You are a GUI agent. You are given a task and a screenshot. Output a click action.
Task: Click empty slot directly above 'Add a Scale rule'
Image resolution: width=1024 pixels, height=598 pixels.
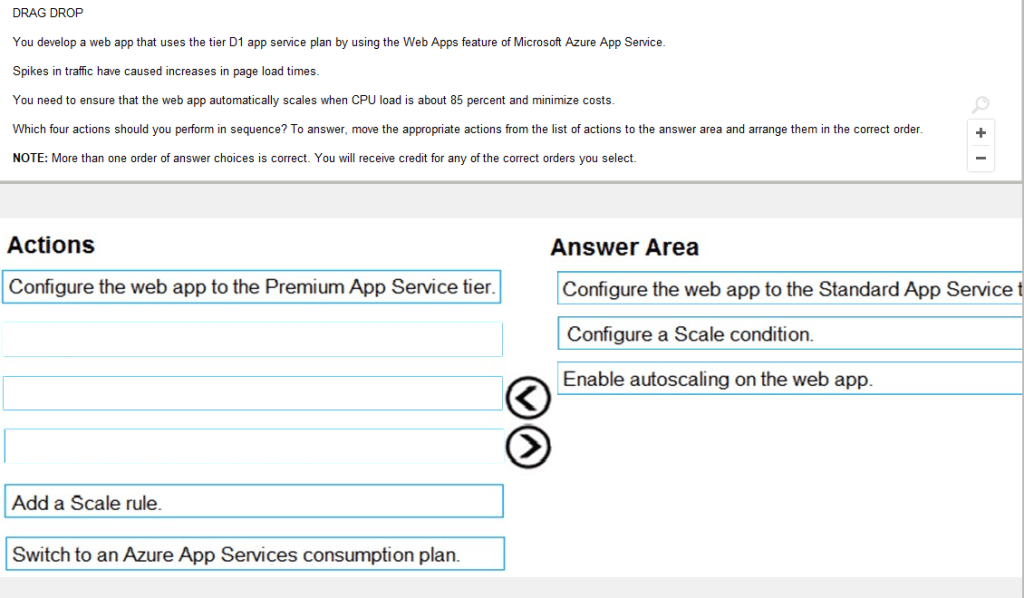[x=252, y=446]
